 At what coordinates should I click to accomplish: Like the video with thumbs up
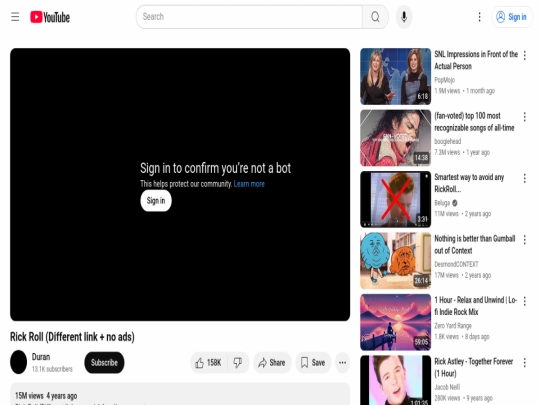click(x=209, y=362)
